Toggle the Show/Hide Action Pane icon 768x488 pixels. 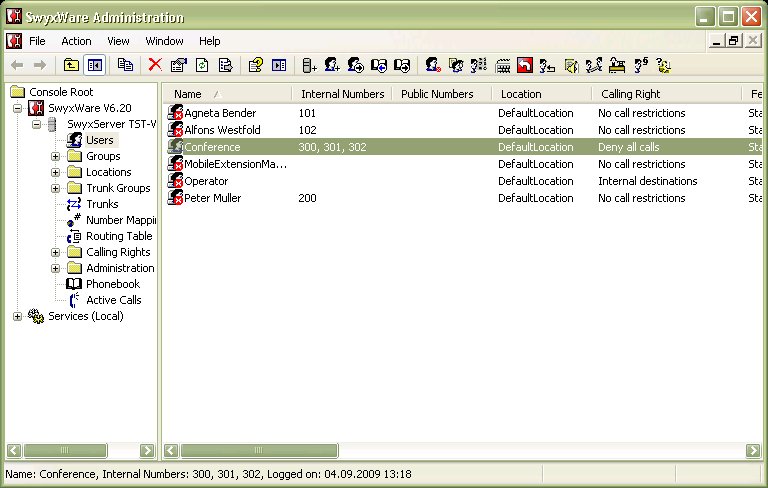click(x=279, y=65)
